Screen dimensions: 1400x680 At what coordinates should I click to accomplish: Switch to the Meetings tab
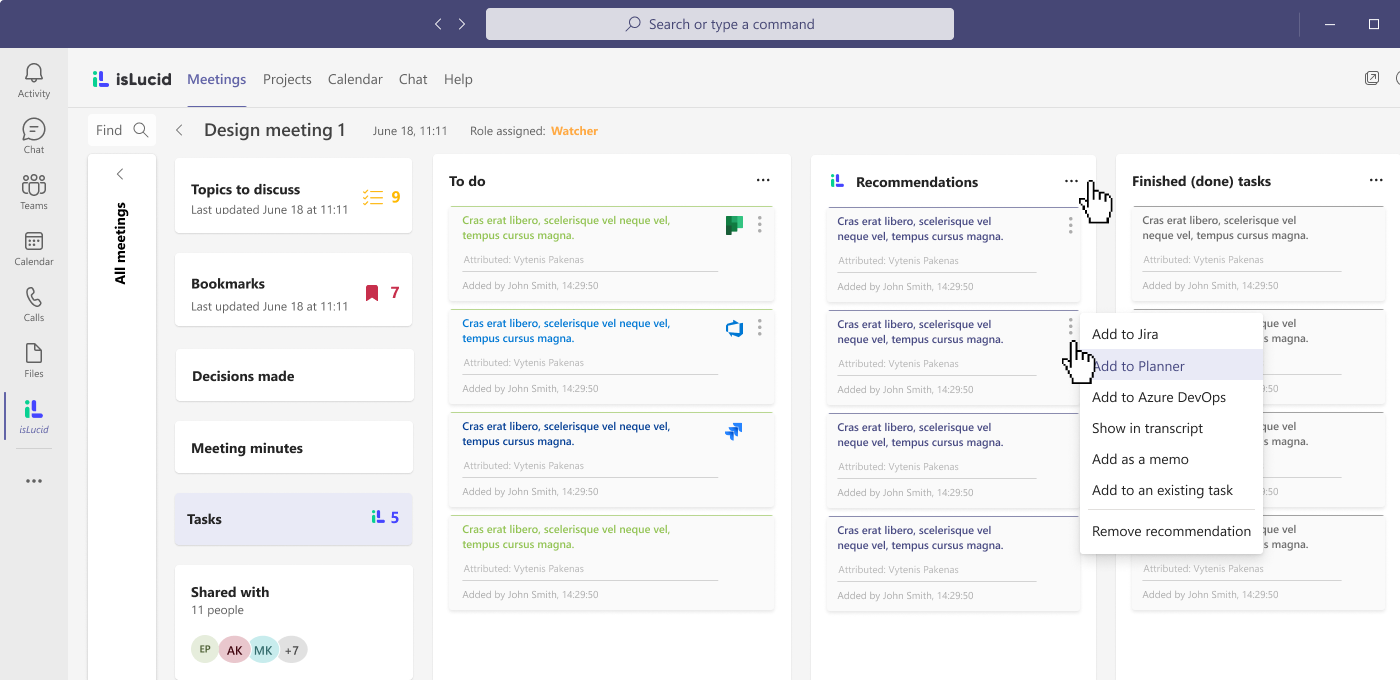[217, 79]
